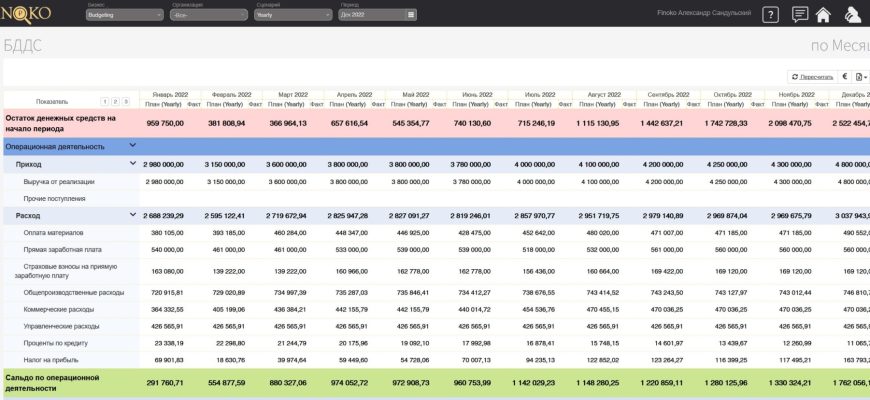Image resolution: width=870 pixels, height=400 pixels.
Task: Collapse the Приход row group
Action: point(132,164)
